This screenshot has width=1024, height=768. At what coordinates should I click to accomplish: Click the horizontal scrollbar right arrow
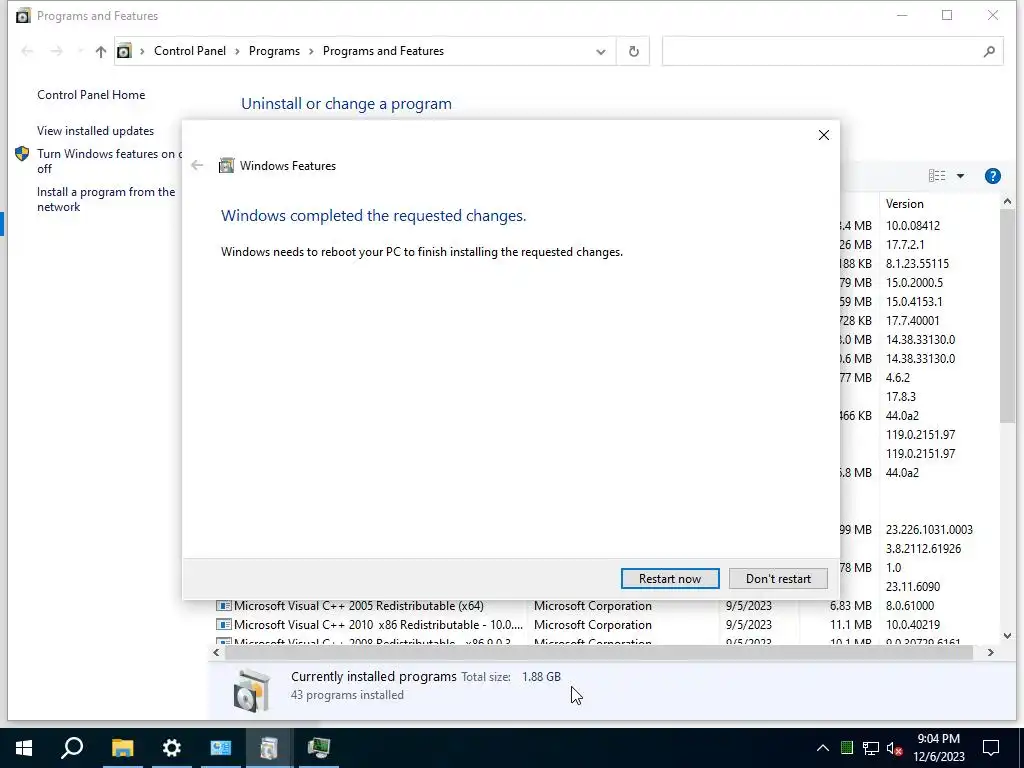[x=990, y=652]
